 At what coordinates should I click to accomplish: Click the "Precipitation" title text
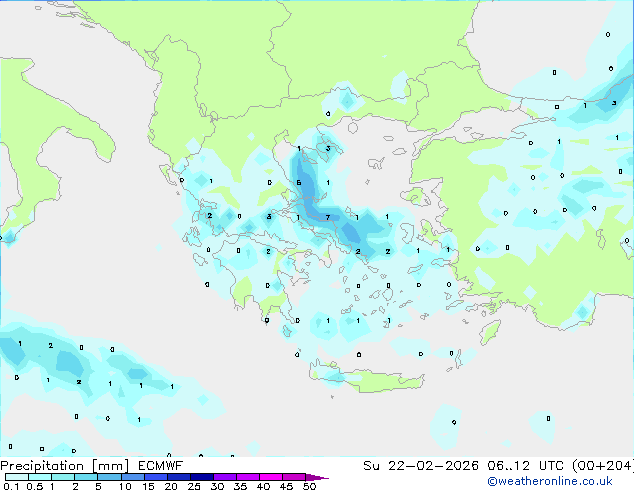coord(42,466)
